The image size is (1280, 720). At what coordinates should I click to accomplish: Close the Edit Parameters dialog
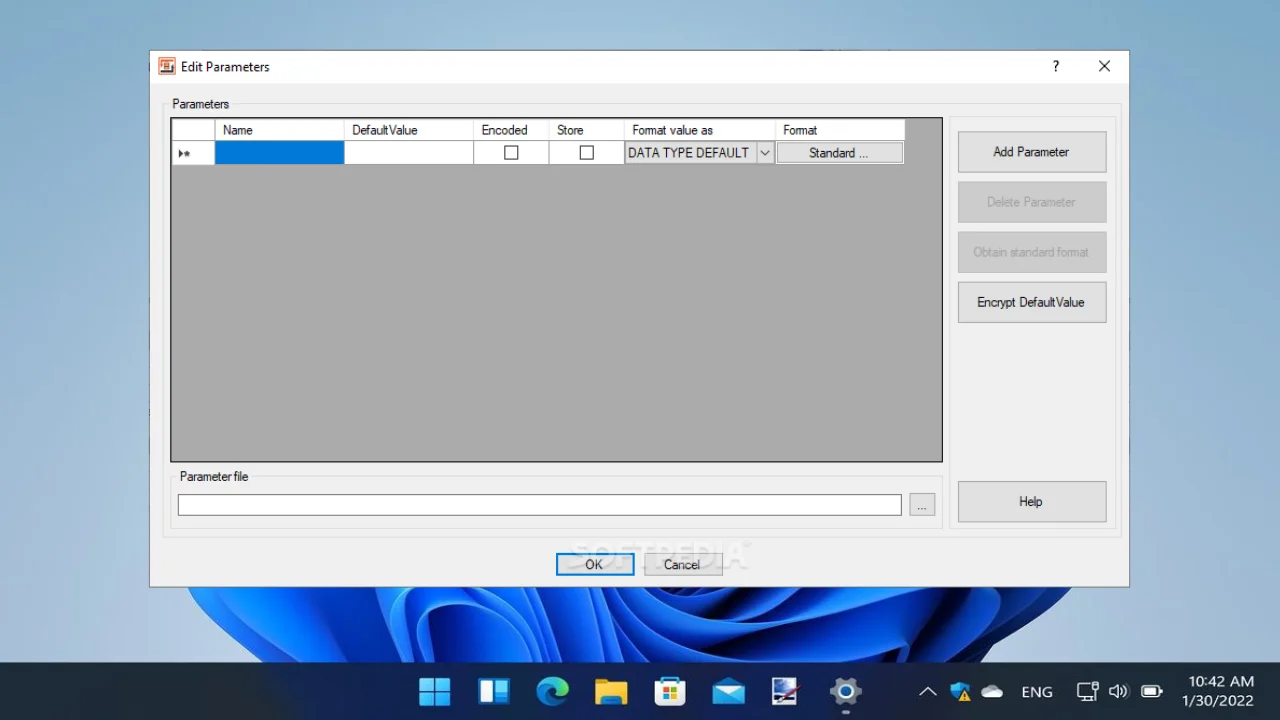tap(1104, 66)
